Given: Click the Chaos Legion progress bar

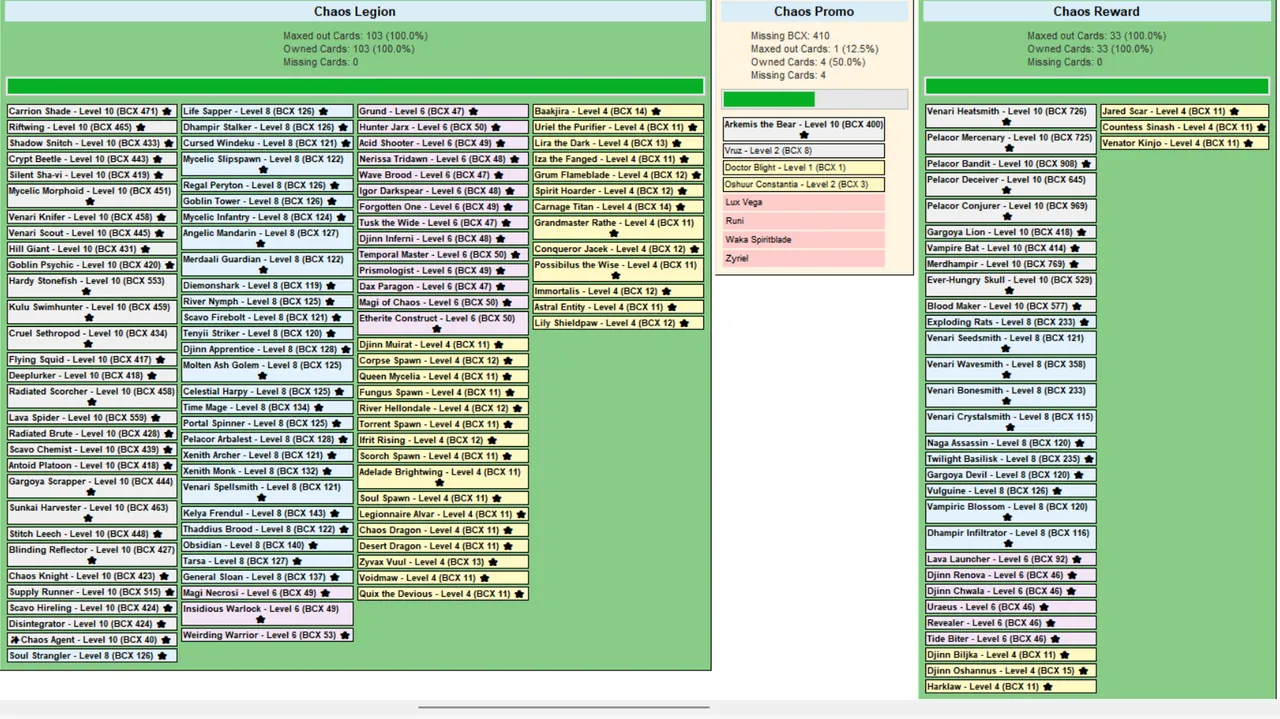Looking at the screenshot, I should point(355,86).
